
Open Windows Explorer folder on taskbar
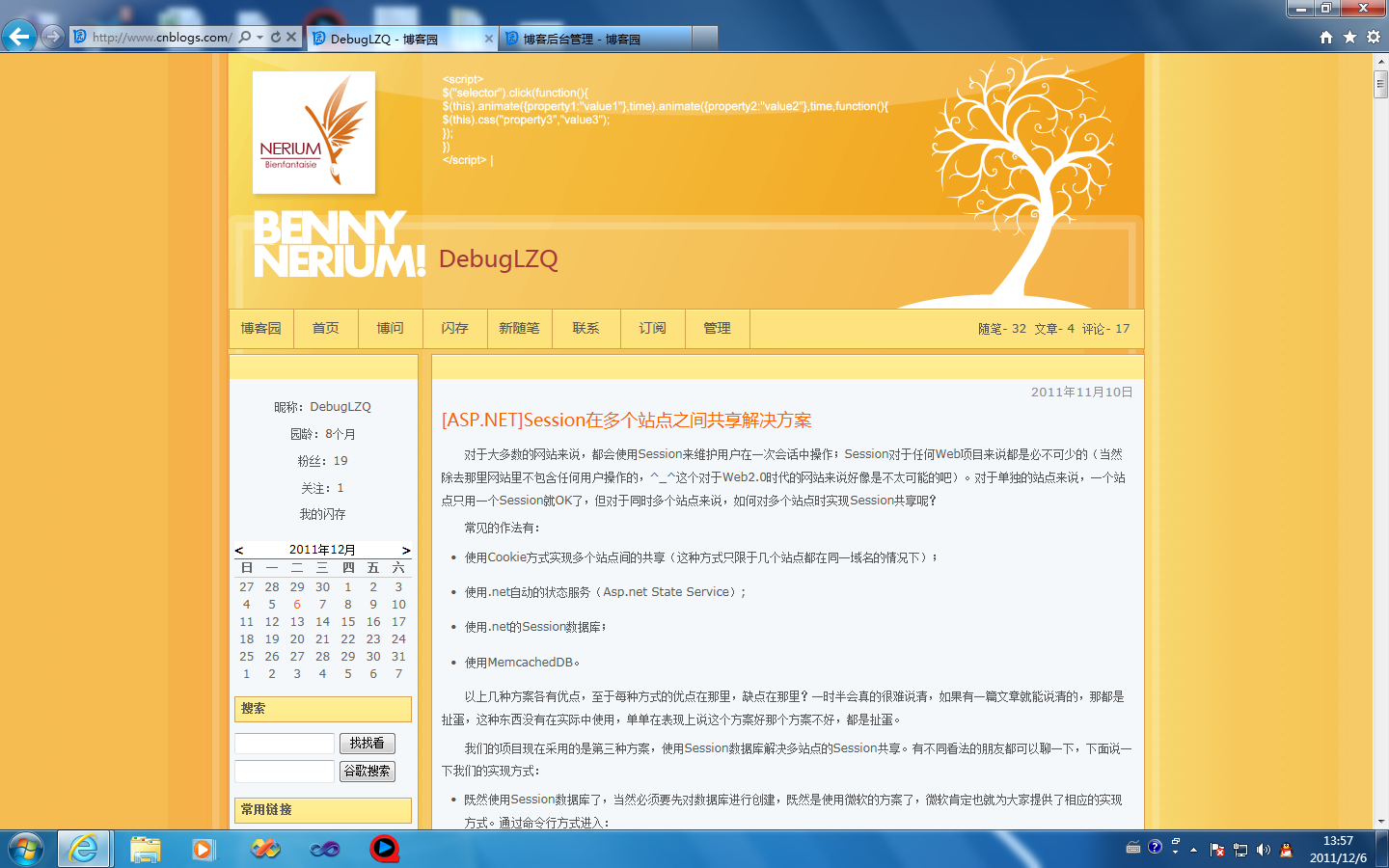coord(146,849)
